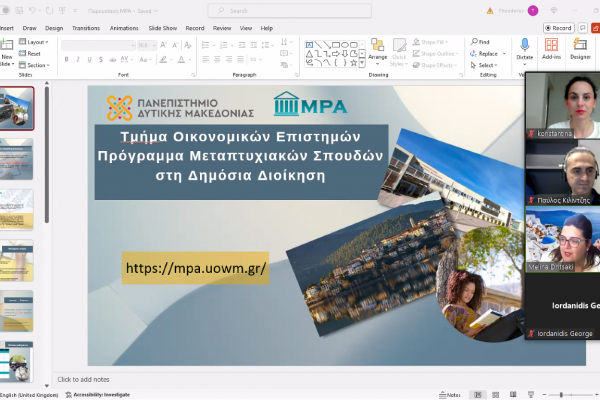Open the font name combo box

pyautogui.click(x=98, y=46)
